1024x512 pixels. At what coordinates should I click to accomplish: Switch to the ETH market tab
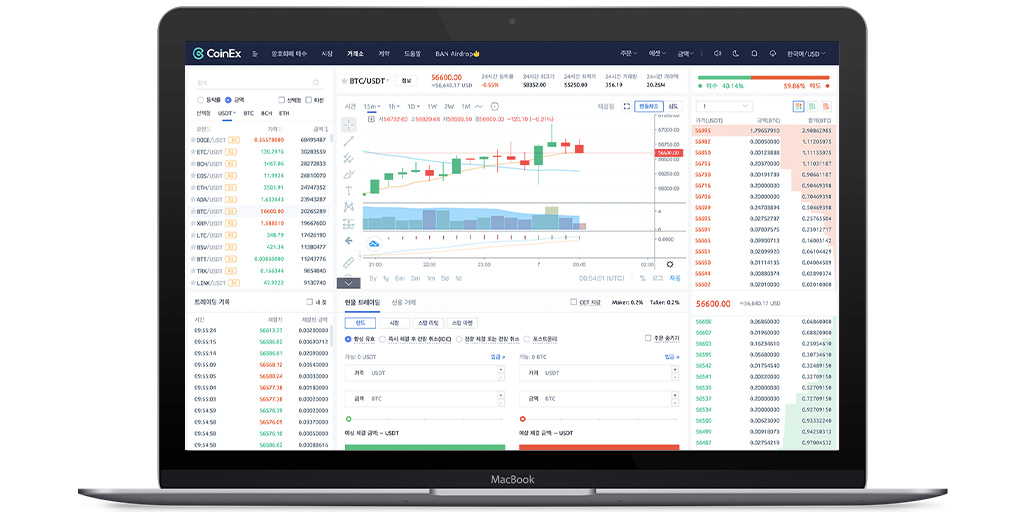[284, 113]
